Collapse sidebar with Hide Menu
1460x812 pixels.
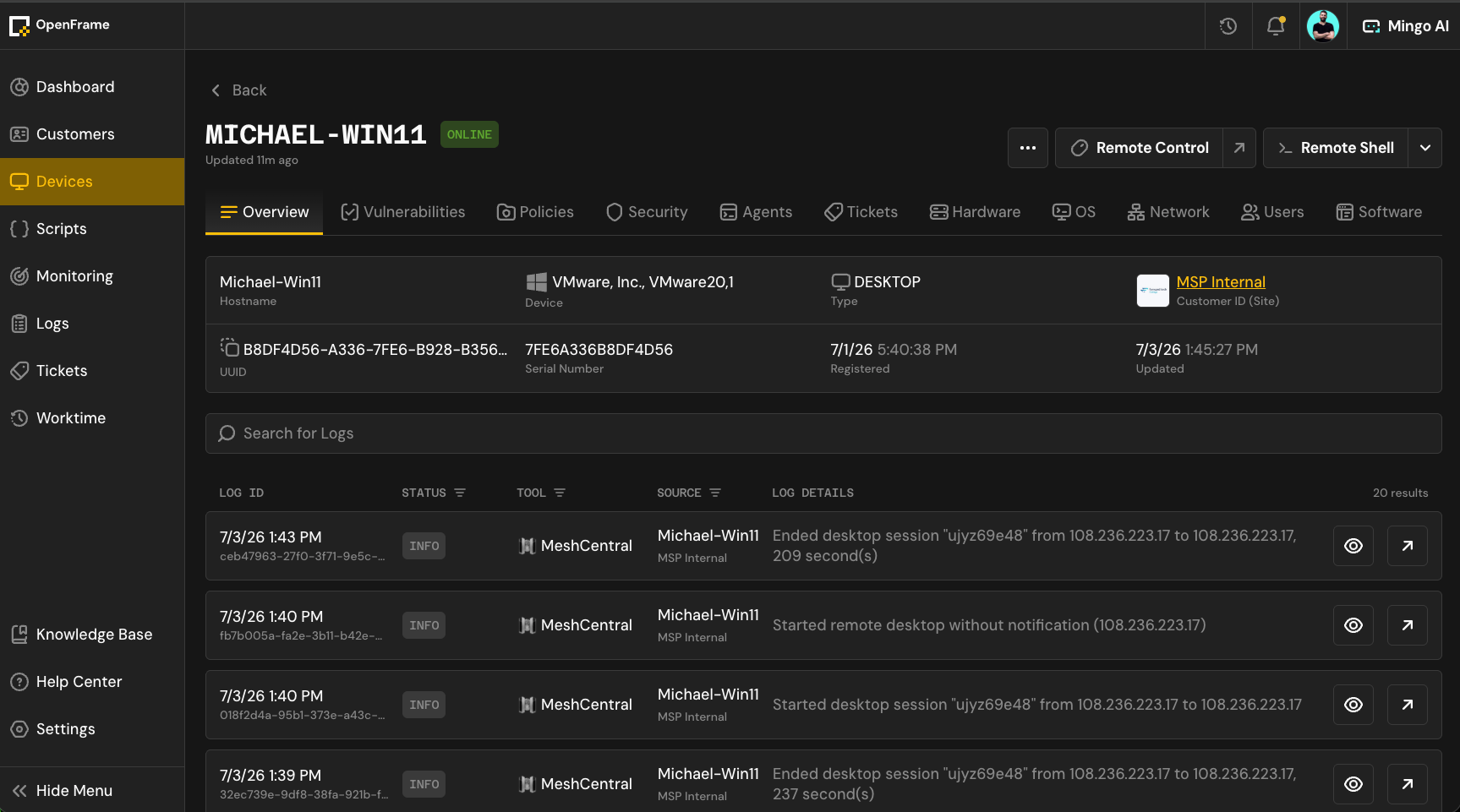pyautogui.click(x=92, y=791)
